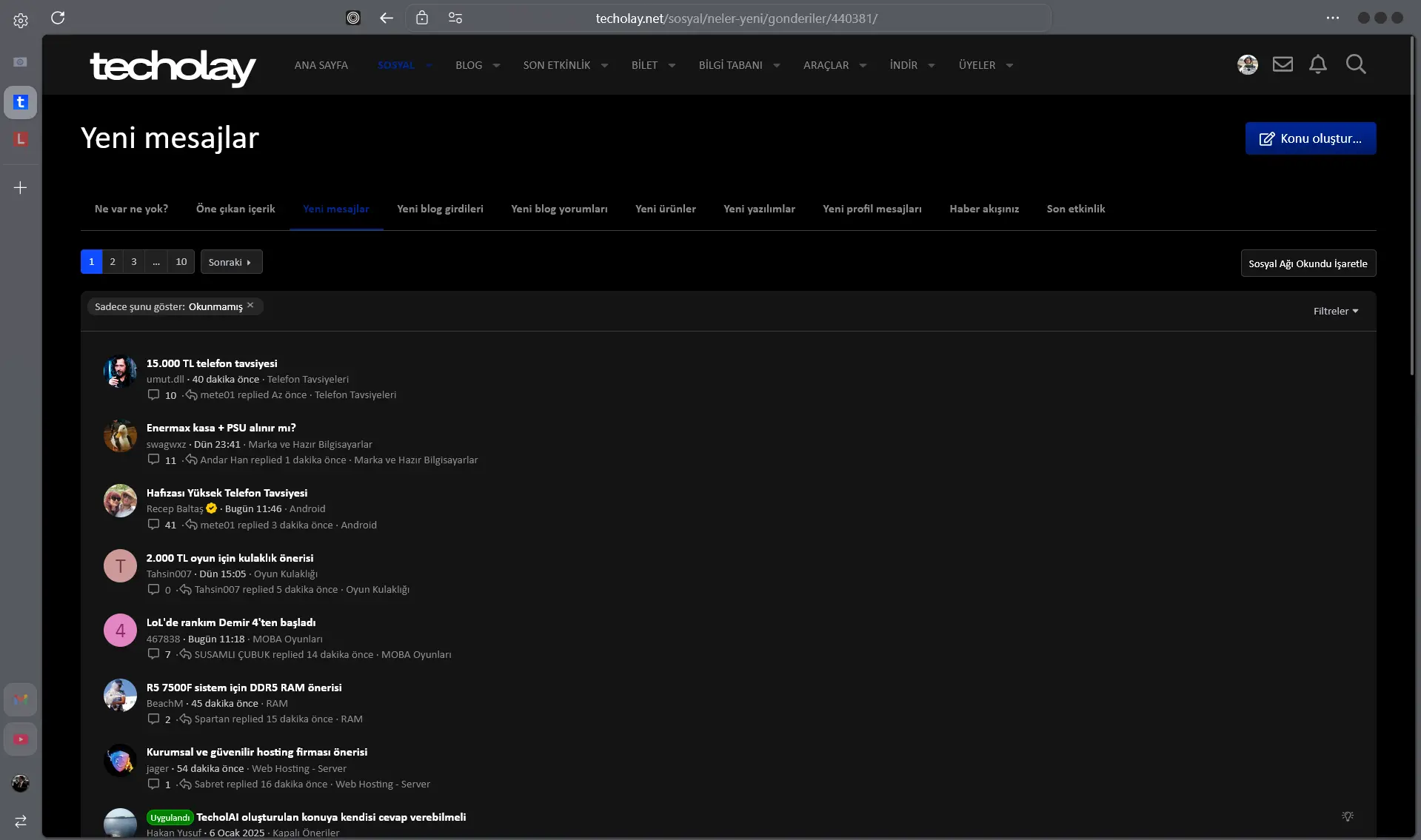Open the user profile avatar in header
The image size is (1421, 840).
[x=1248, y=64]
